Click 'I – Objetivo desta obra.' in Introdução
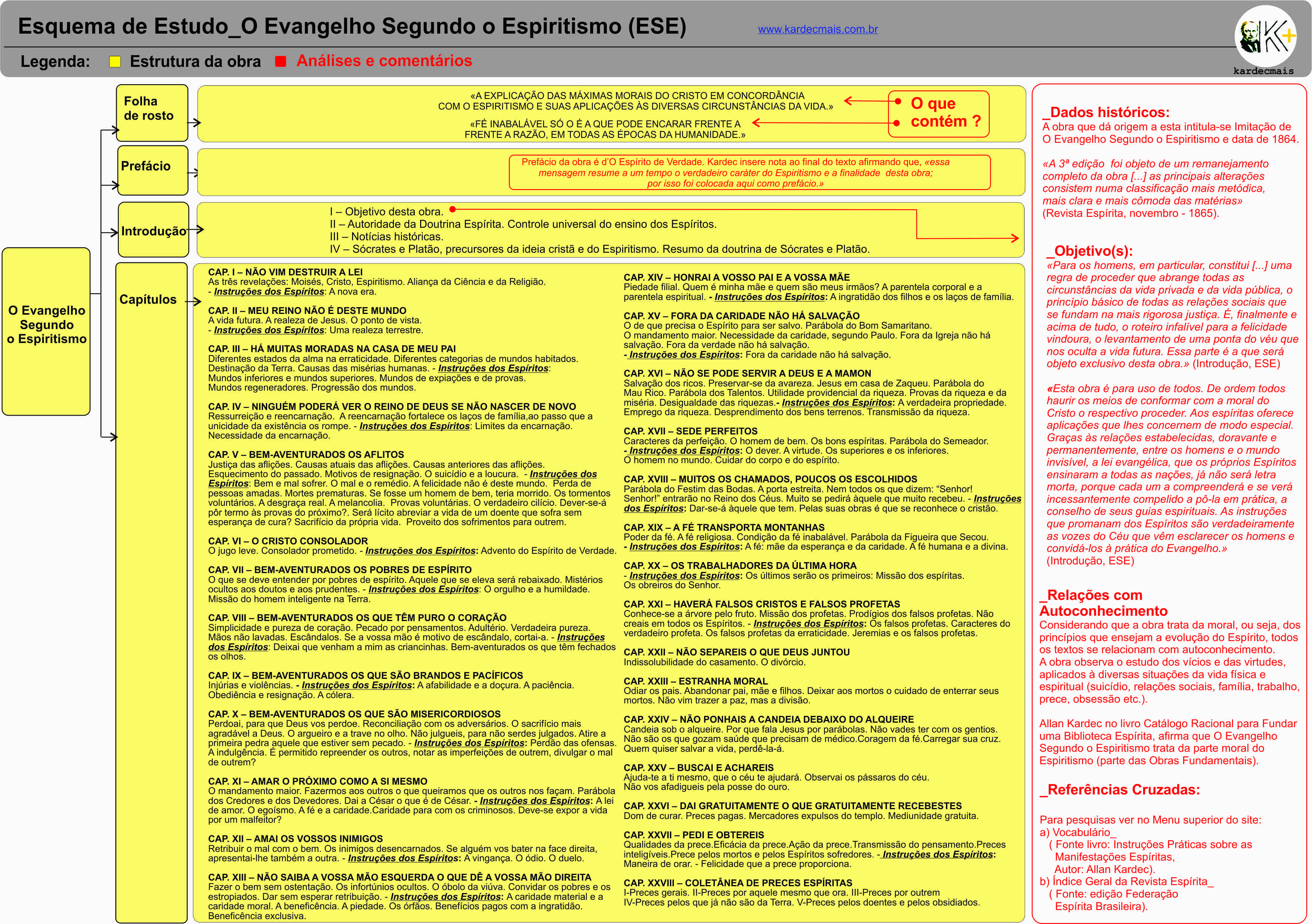The height and width of the screenshot is (924, 1312). tap(386, 212)
